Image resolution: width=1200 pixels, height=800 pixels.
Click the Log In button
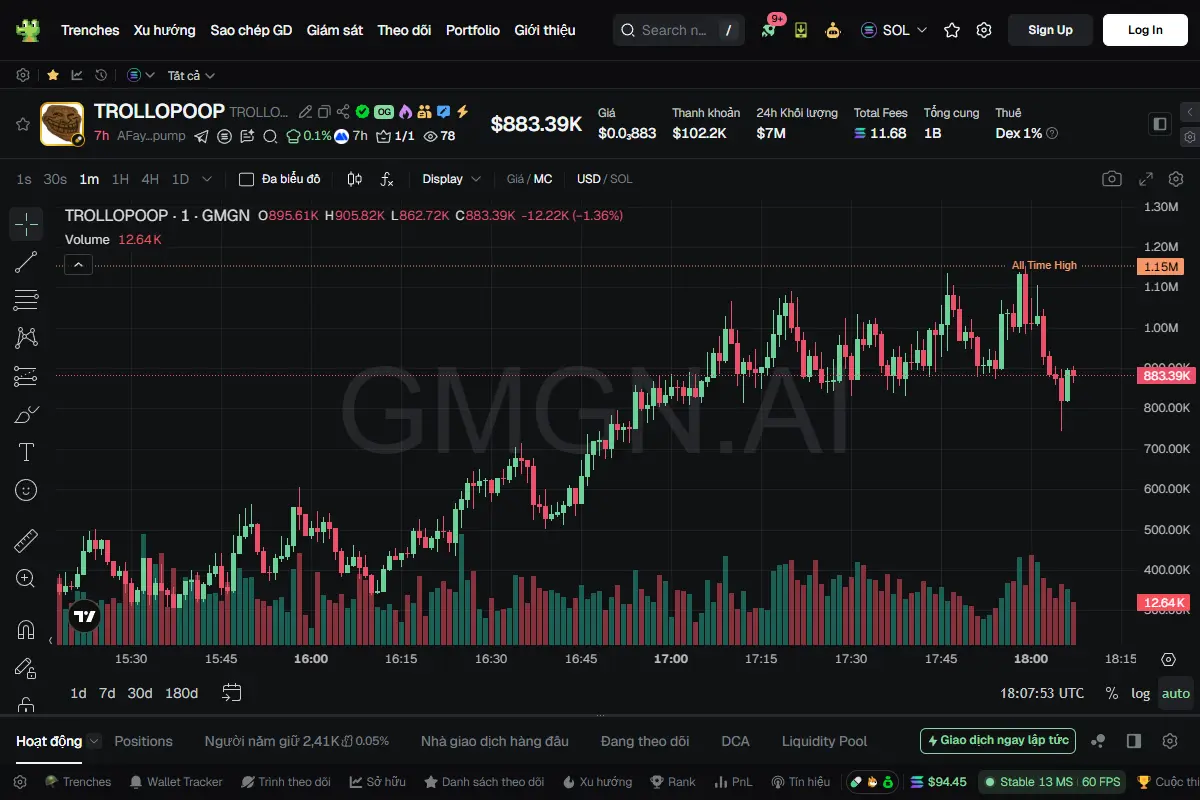(x=1145, y=30)
